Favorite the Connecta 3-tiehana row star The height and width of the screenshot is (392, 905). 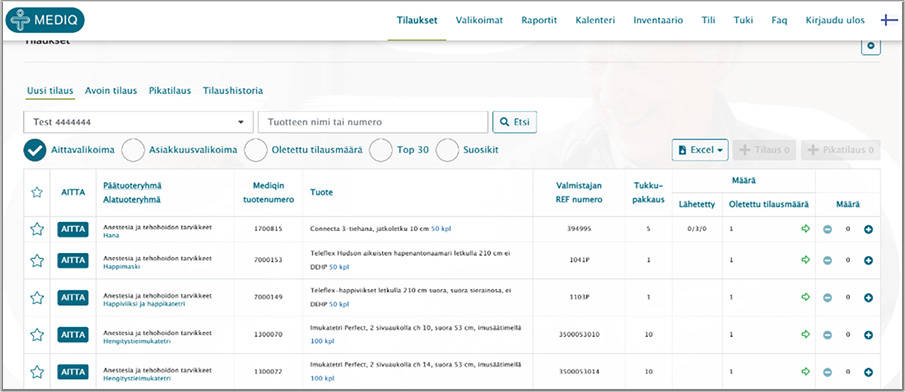(x=37, y=229)
